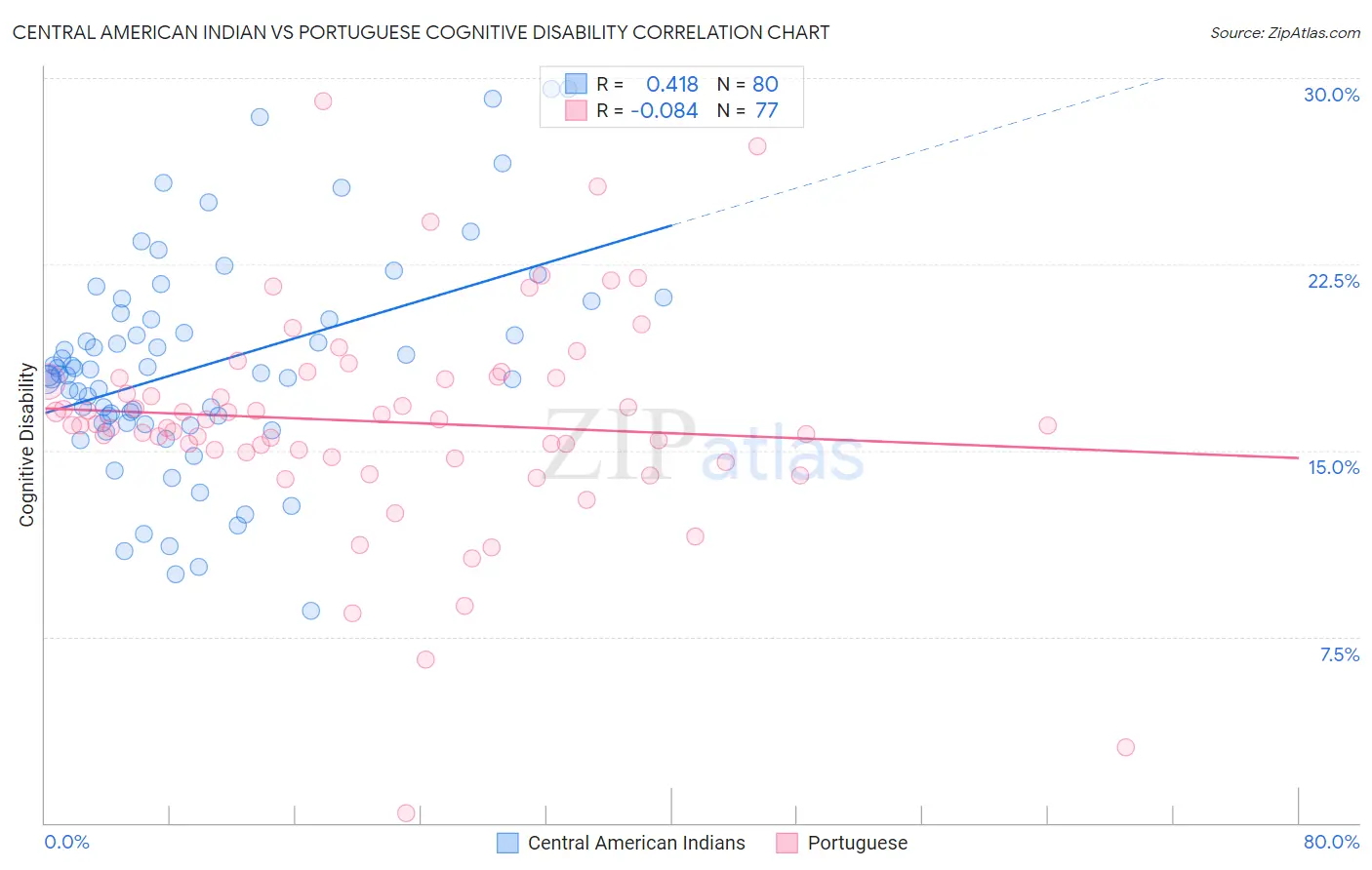The height and width of the screenshot is (870, 1372).
Task: Click the N = 80 statistic text
Action: click(747, 84)
